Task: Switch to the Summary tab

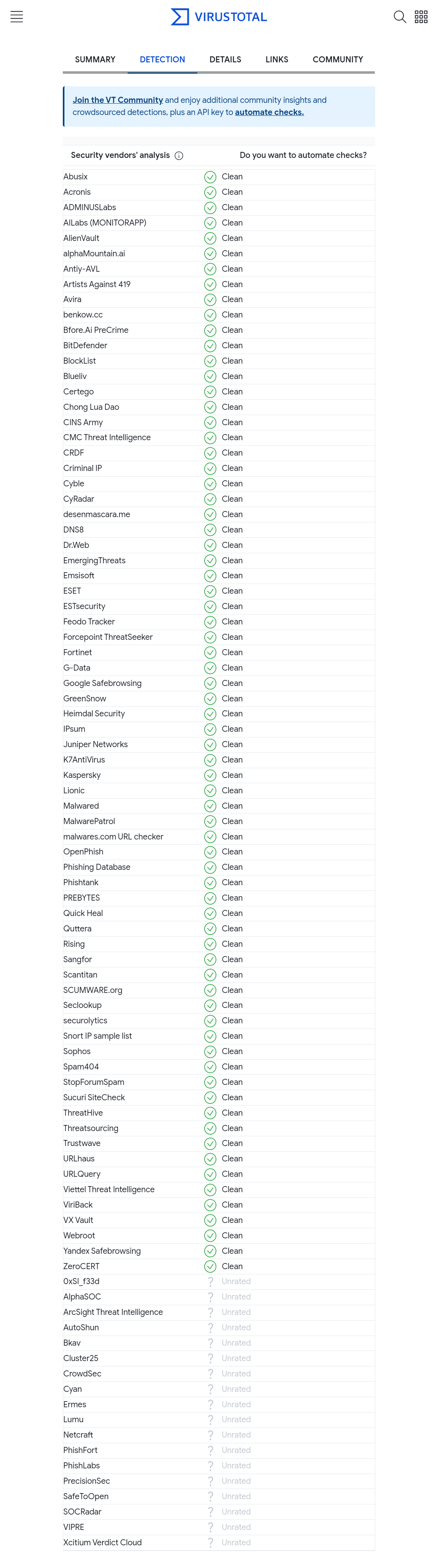Action: (95, 60)
